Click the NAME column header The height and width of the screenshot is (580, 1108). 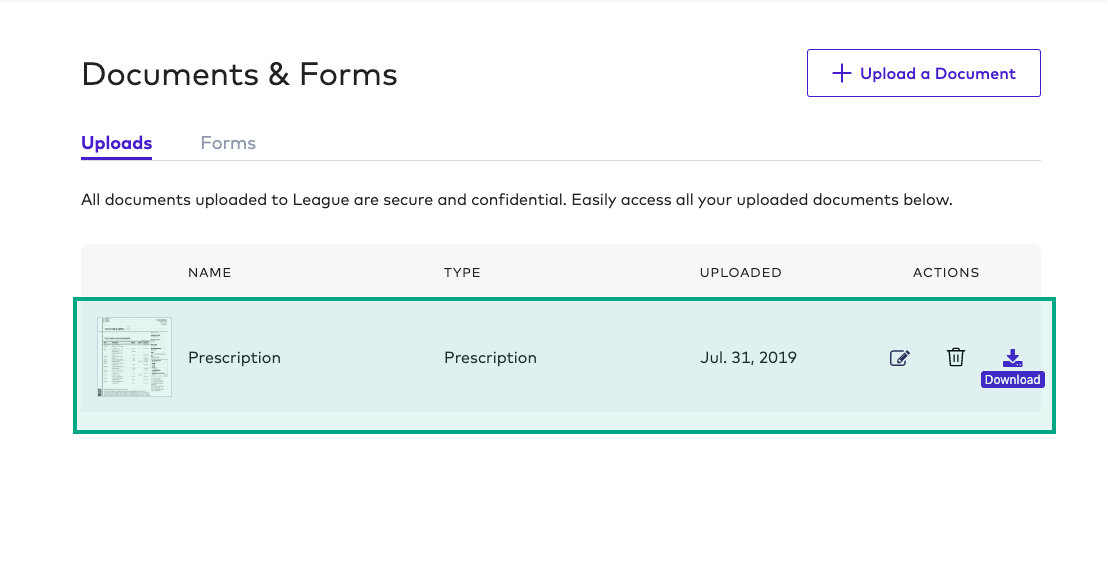click(209, 272)
